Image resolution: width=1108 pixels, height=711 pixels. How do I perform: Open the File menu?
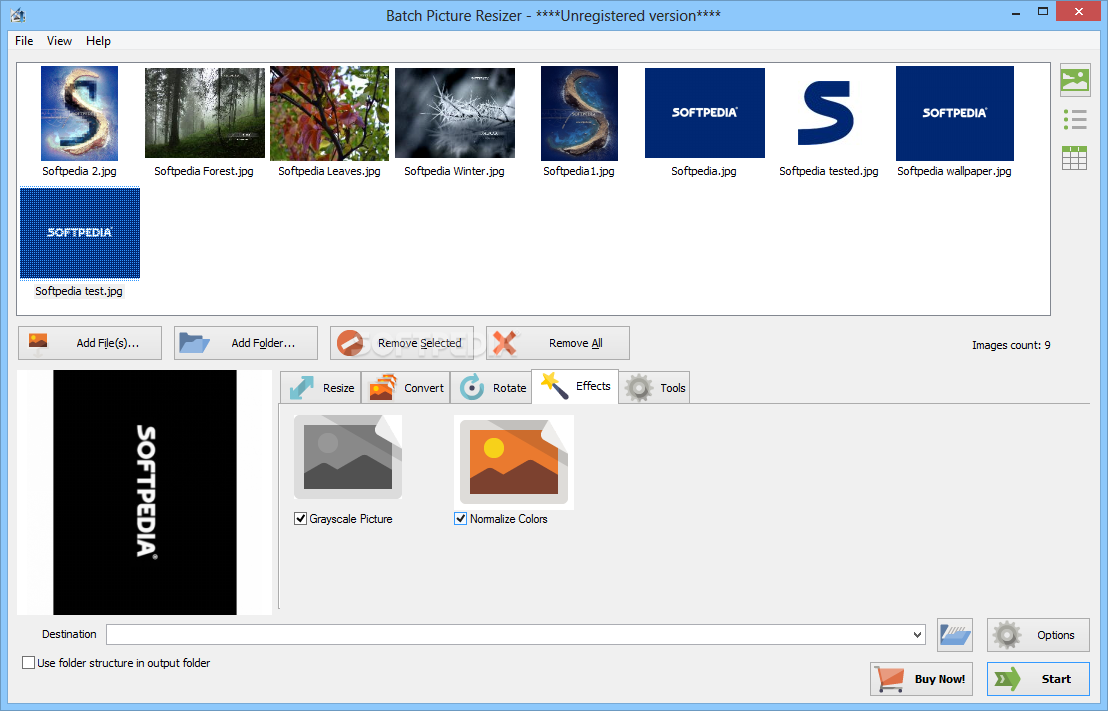24,41
